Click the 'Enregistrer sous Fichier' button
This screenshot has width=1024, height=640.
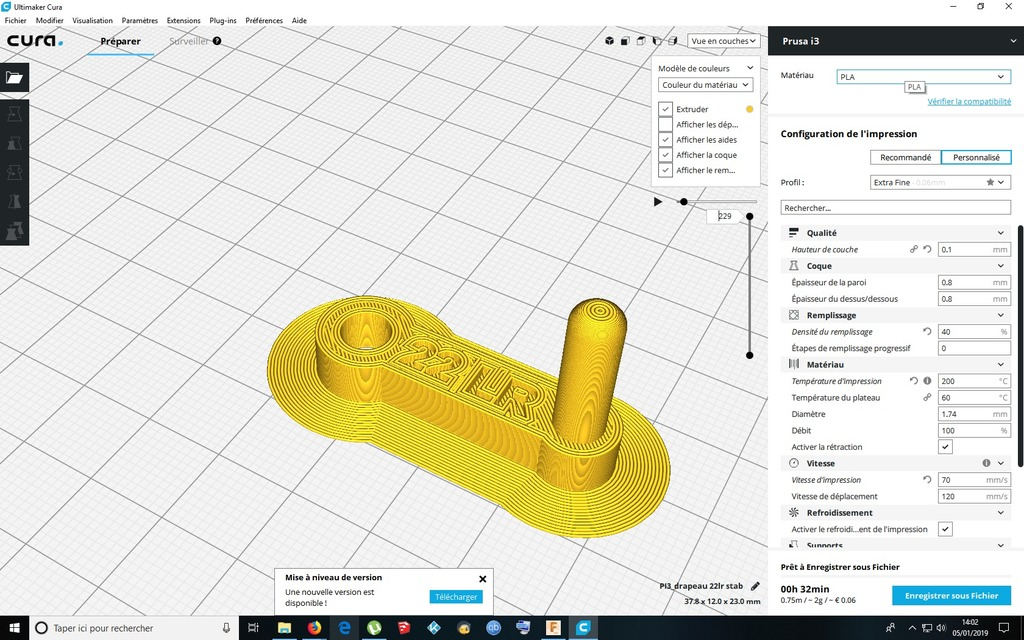tap(950, 595)
